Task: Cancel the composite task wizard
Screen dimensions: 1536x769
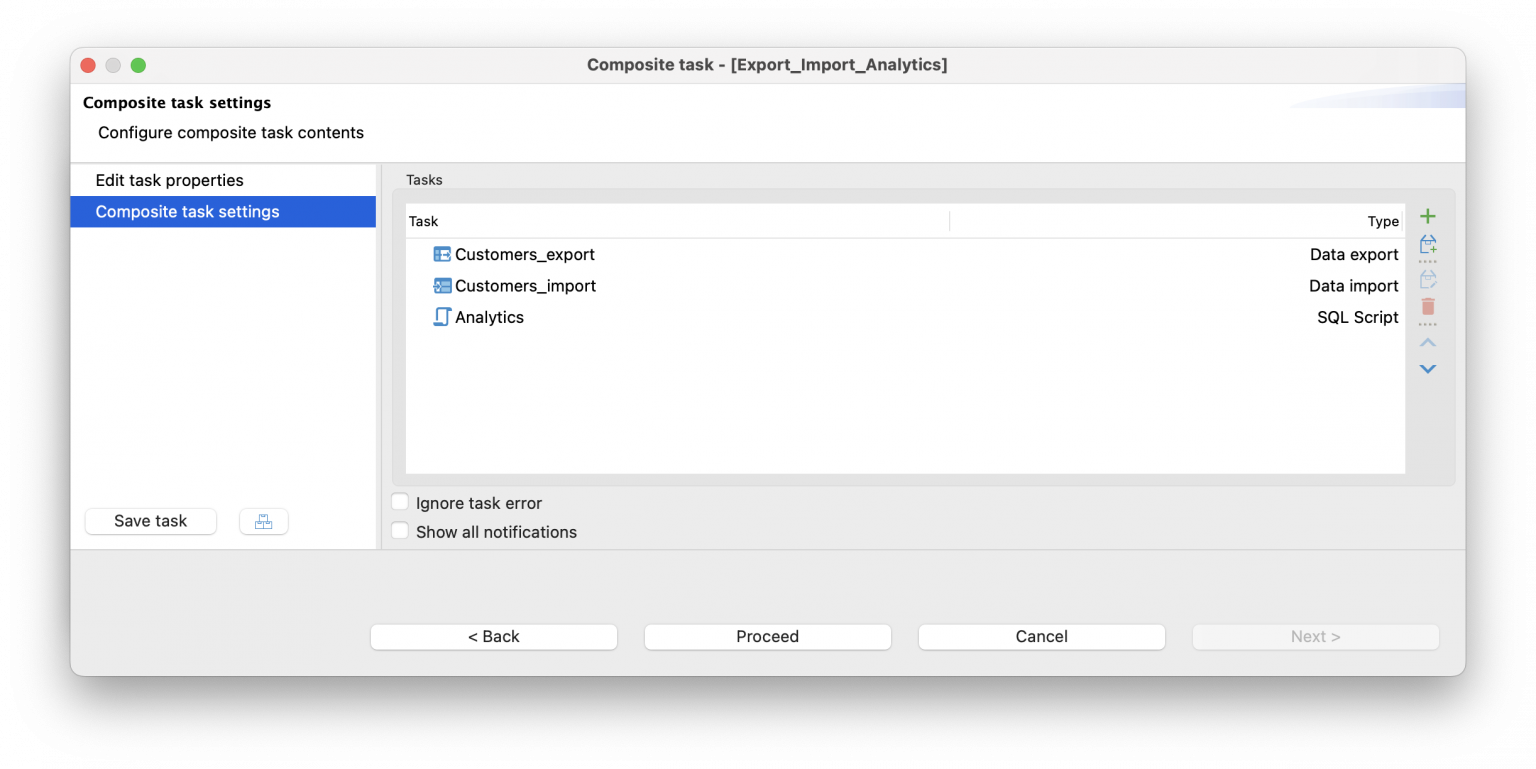Action: click(1040, 636)
